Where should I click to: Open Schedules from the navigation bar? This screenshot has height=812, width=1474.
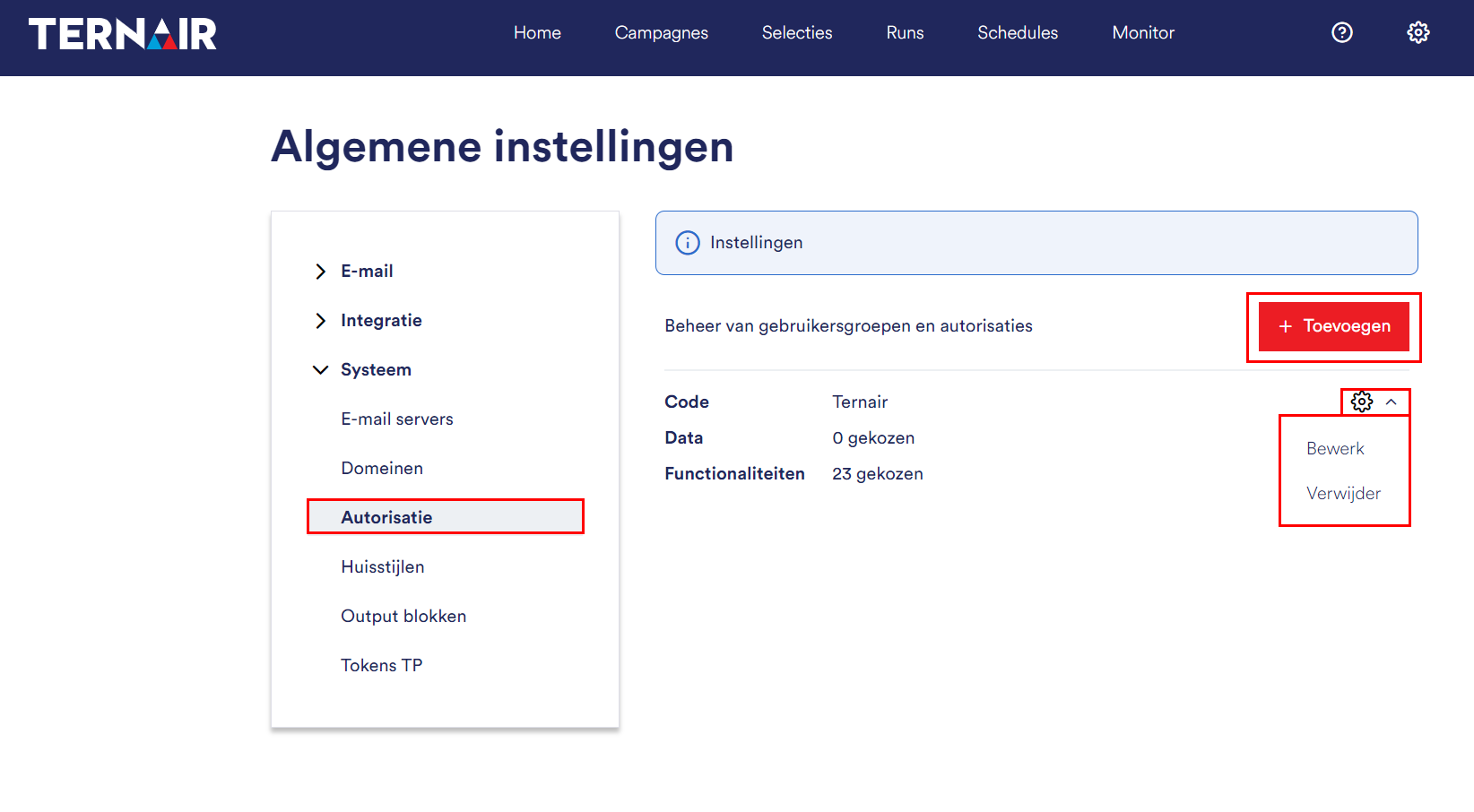pos(1018,33)
